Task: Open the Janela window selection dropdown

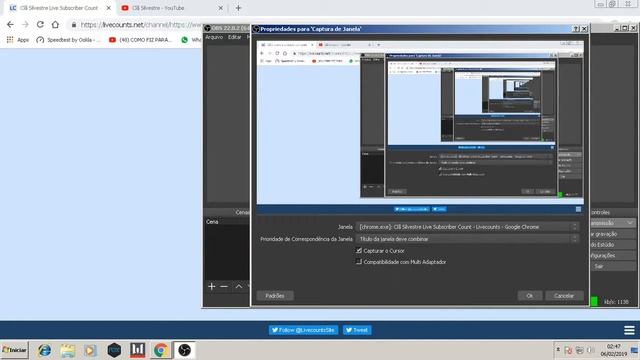Action: 467,227
